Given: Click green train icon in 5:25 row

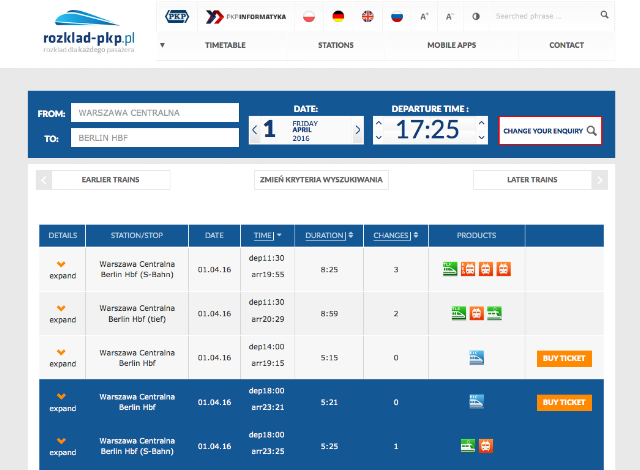Looking at the screenshot, I should click(x=468, y=446).
